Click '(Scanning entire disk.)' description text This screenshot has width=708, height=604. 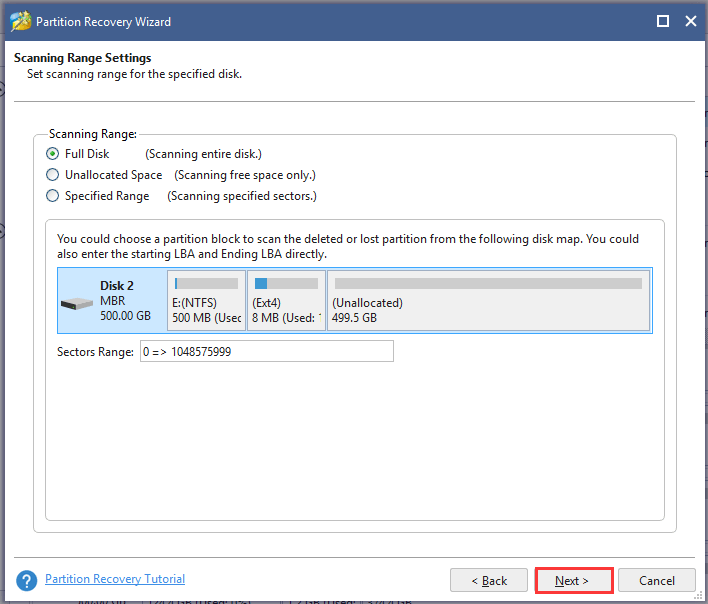pyautogui.click(x=203, y=154)
